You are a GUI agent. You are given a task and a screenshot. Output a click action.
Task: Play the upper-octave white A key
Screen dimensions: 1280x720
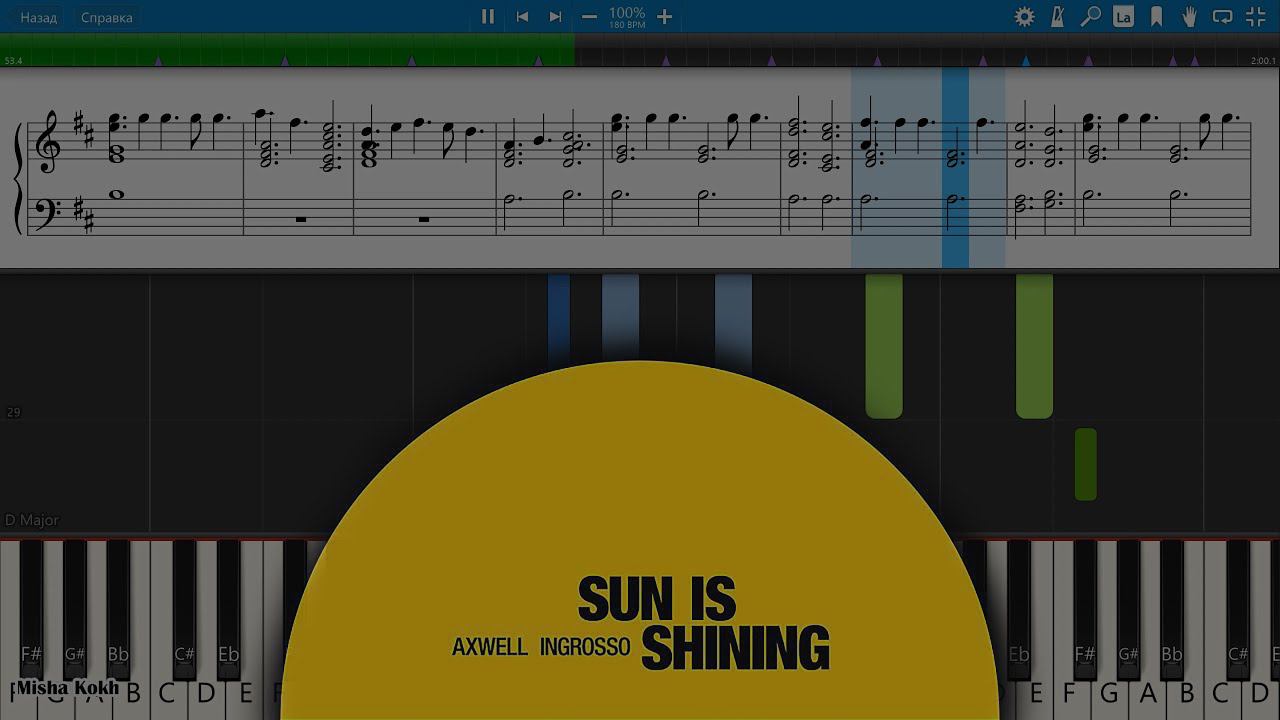click(x=1147, y=692)
